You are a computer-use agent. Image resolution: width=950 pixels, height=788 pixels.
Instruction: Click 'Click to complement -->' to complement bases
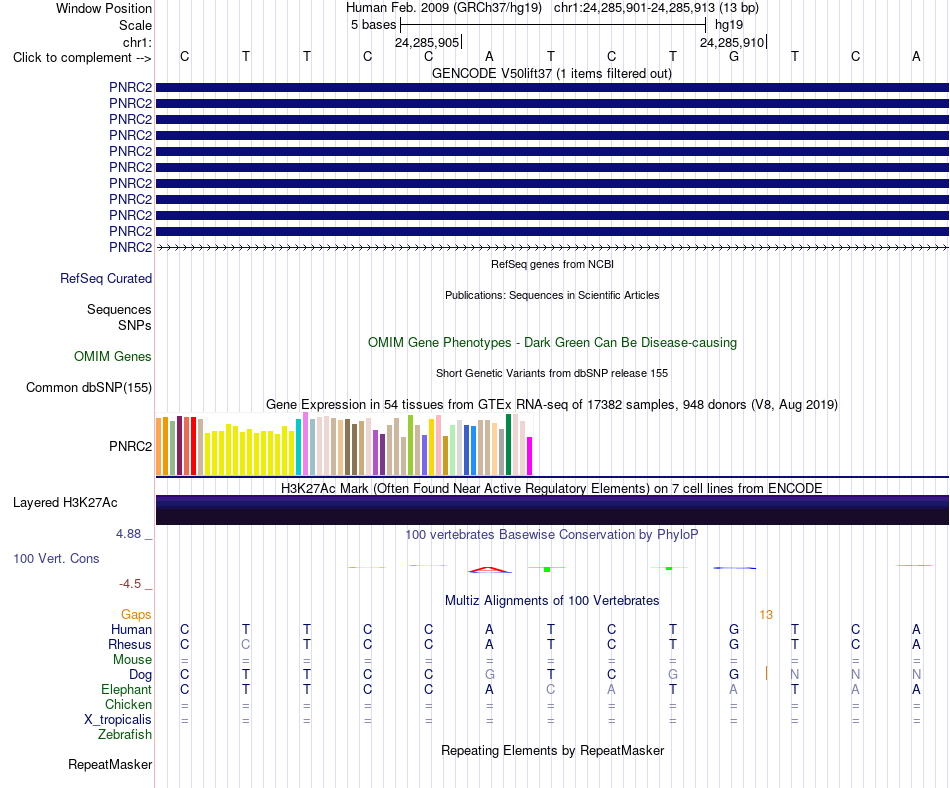pos(82,58)
